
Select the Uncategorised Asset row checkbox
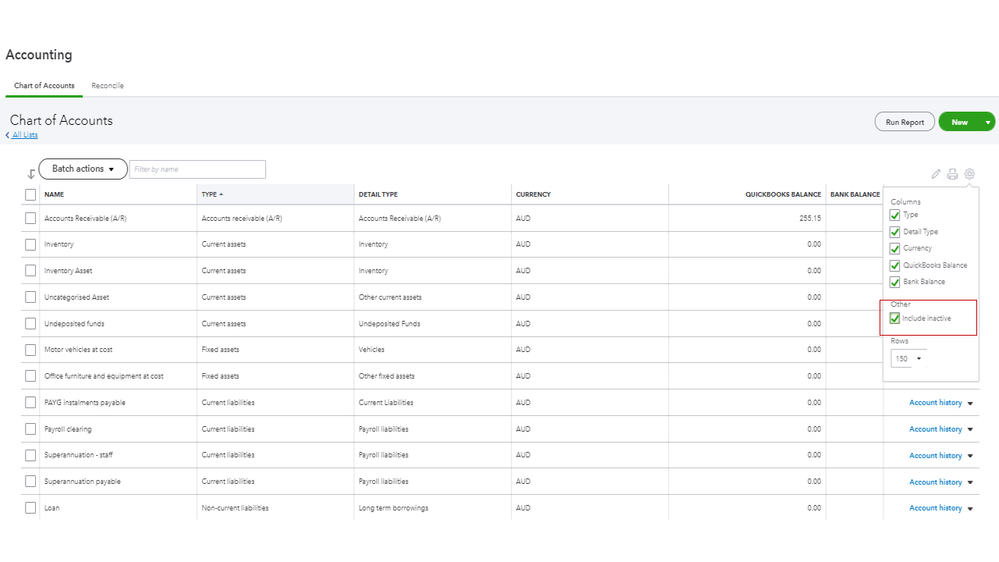[x=31, y=297]
